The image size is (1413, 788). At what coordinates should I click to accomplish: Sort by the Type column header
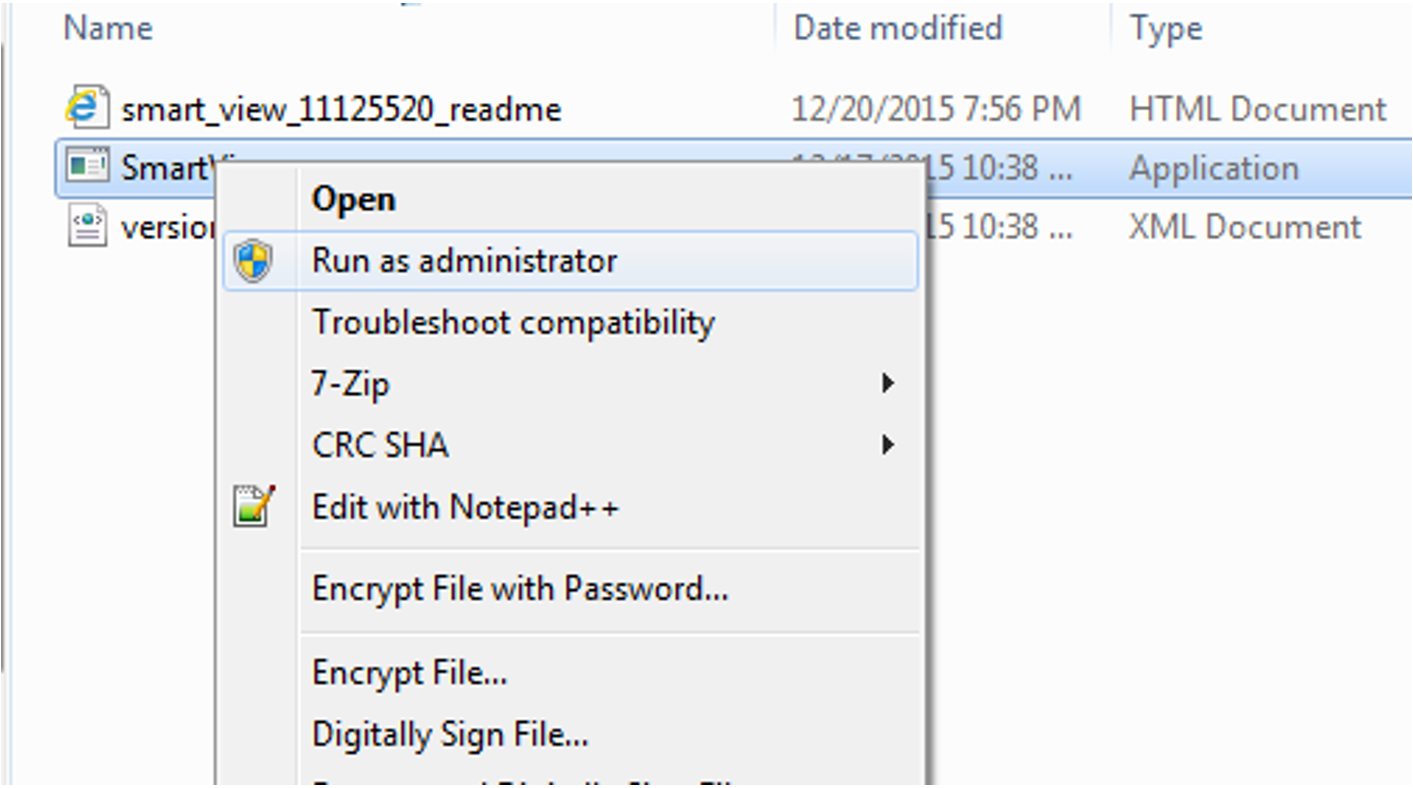[x=1165, y=28]
